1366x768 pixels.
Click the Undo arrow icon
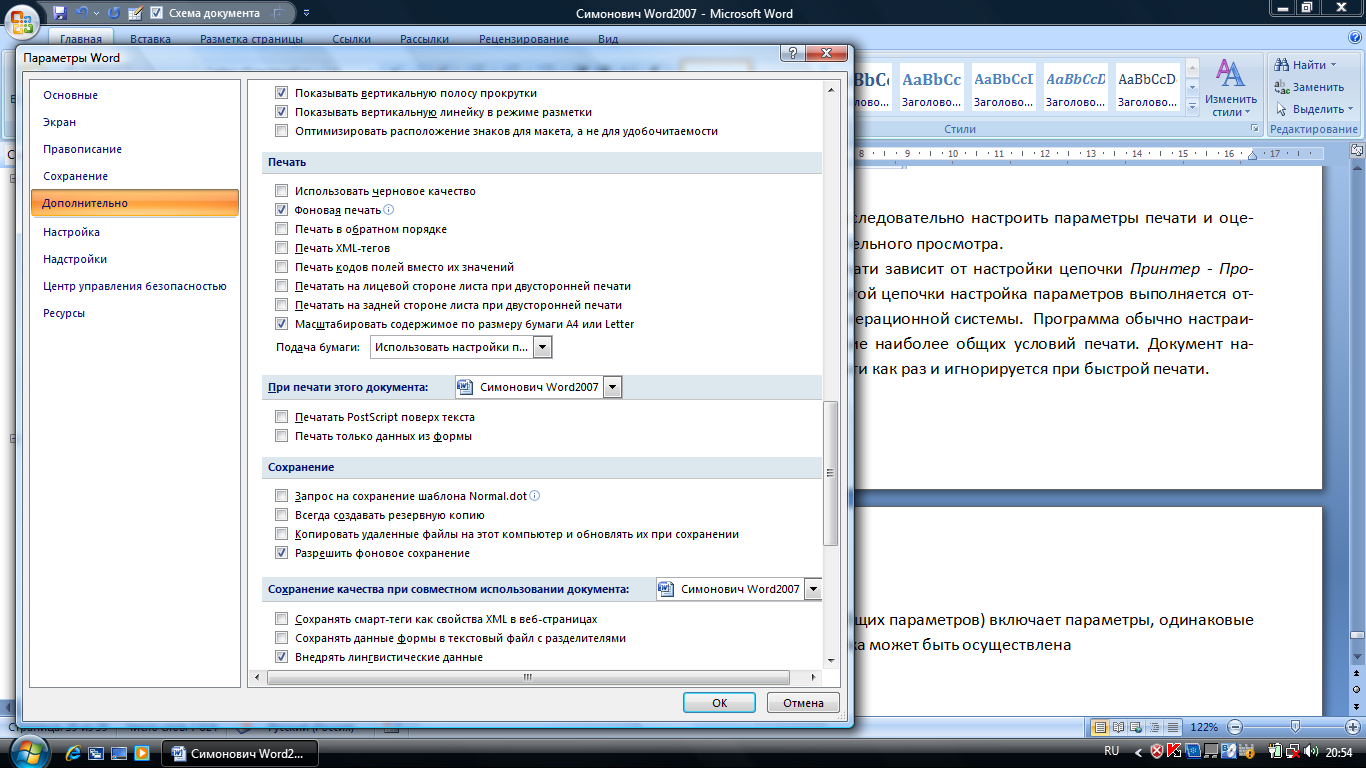pos(82,13)
